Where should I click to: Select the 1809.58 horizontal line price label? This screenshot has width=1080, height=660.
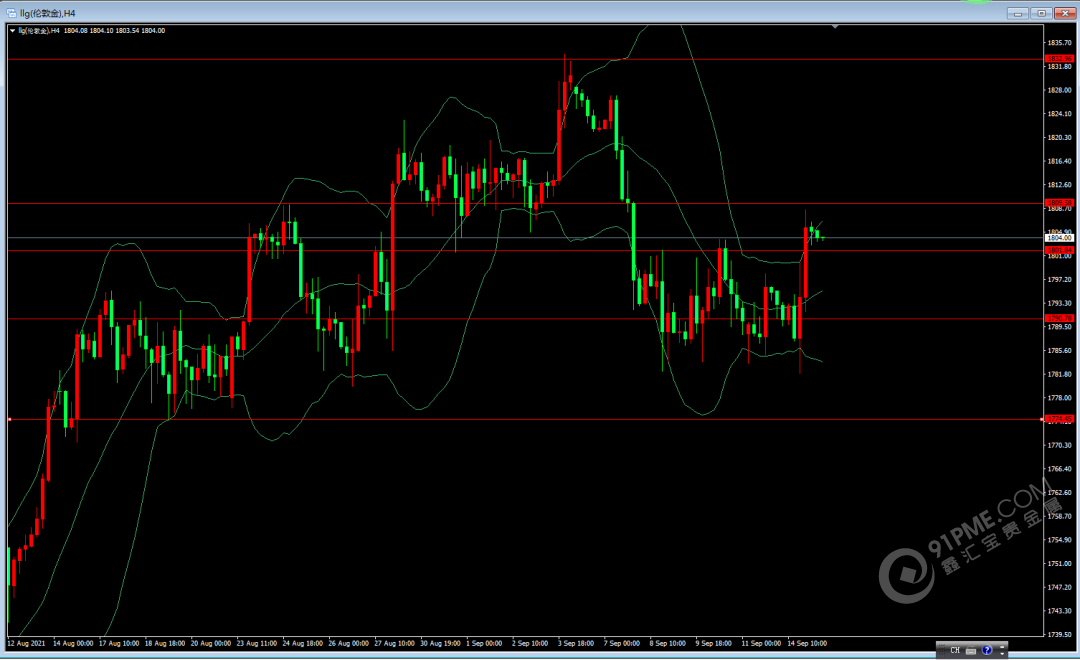(x=1059, y=203)
